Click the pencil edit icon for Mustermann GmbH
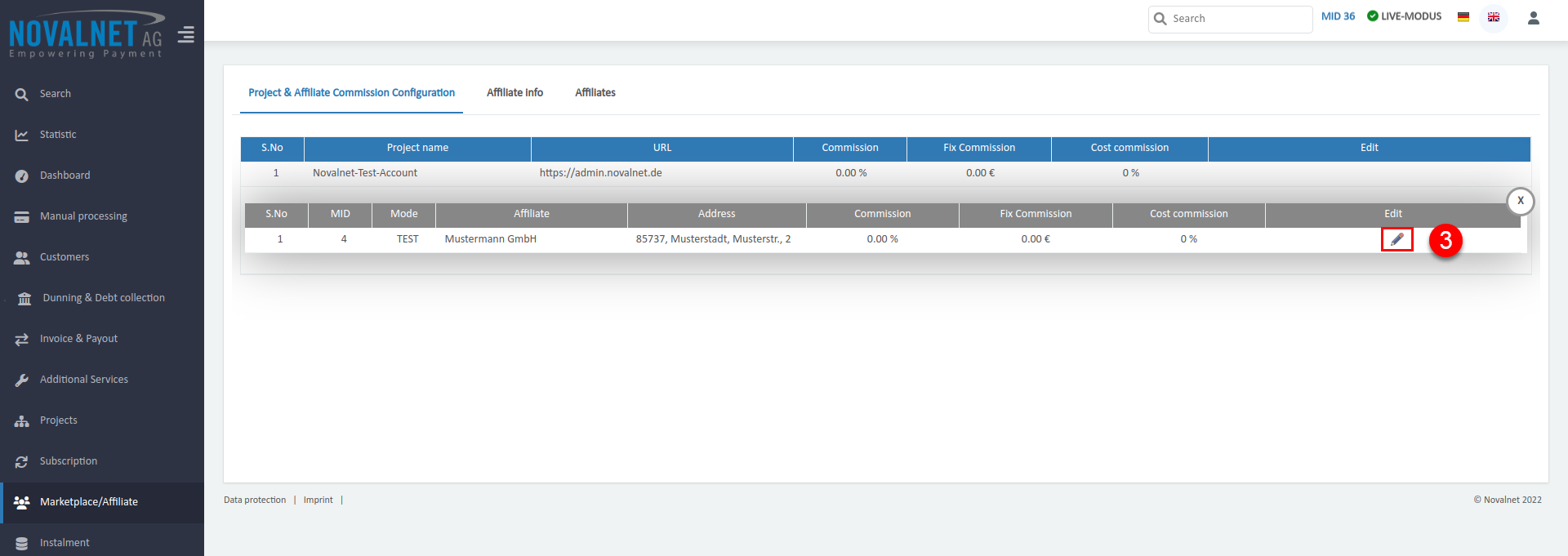Screen dimensions: 1568x556 pyautogui.click(x=1396, y=239)
